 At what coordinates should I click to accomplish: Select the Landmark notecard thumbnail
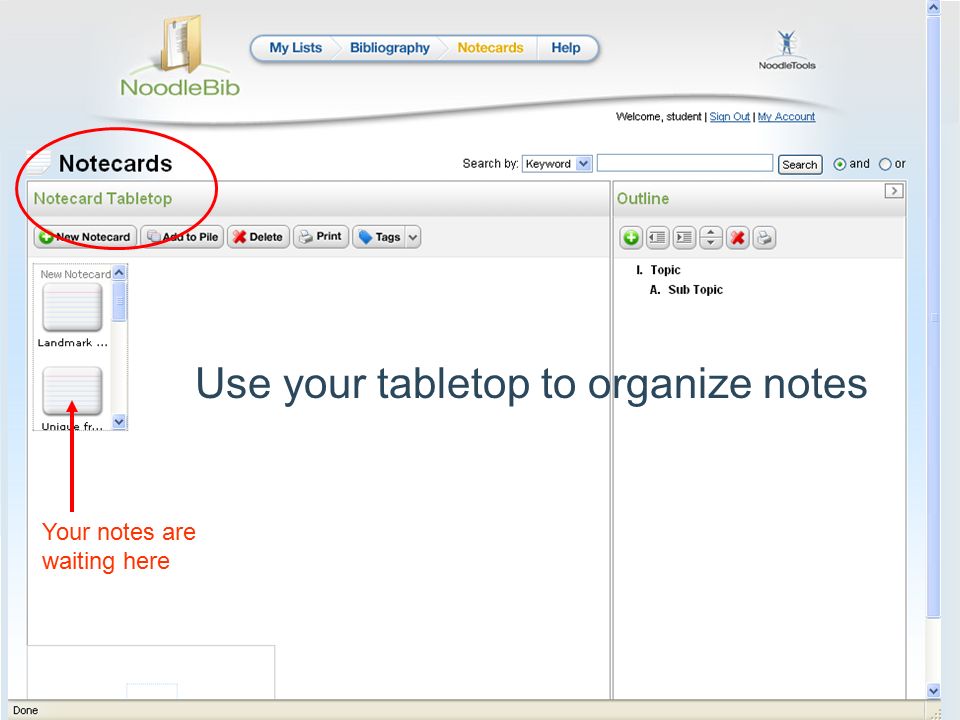coord(72,307)
